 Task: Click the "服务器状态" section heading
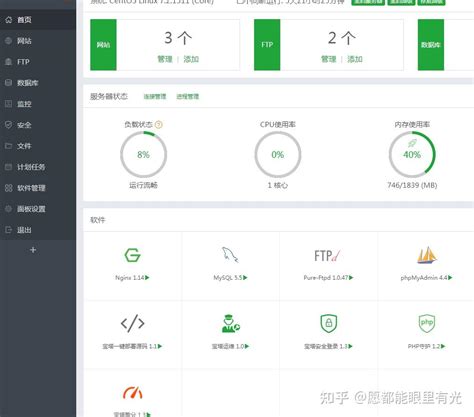coord(109,97)
